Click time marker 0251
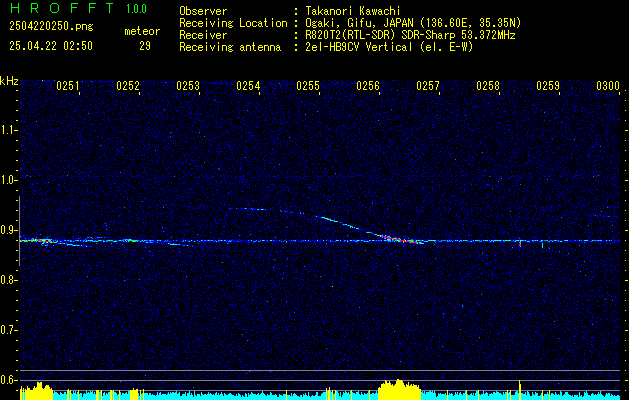This screenshot has height=400, width=629. pos(68,86)
